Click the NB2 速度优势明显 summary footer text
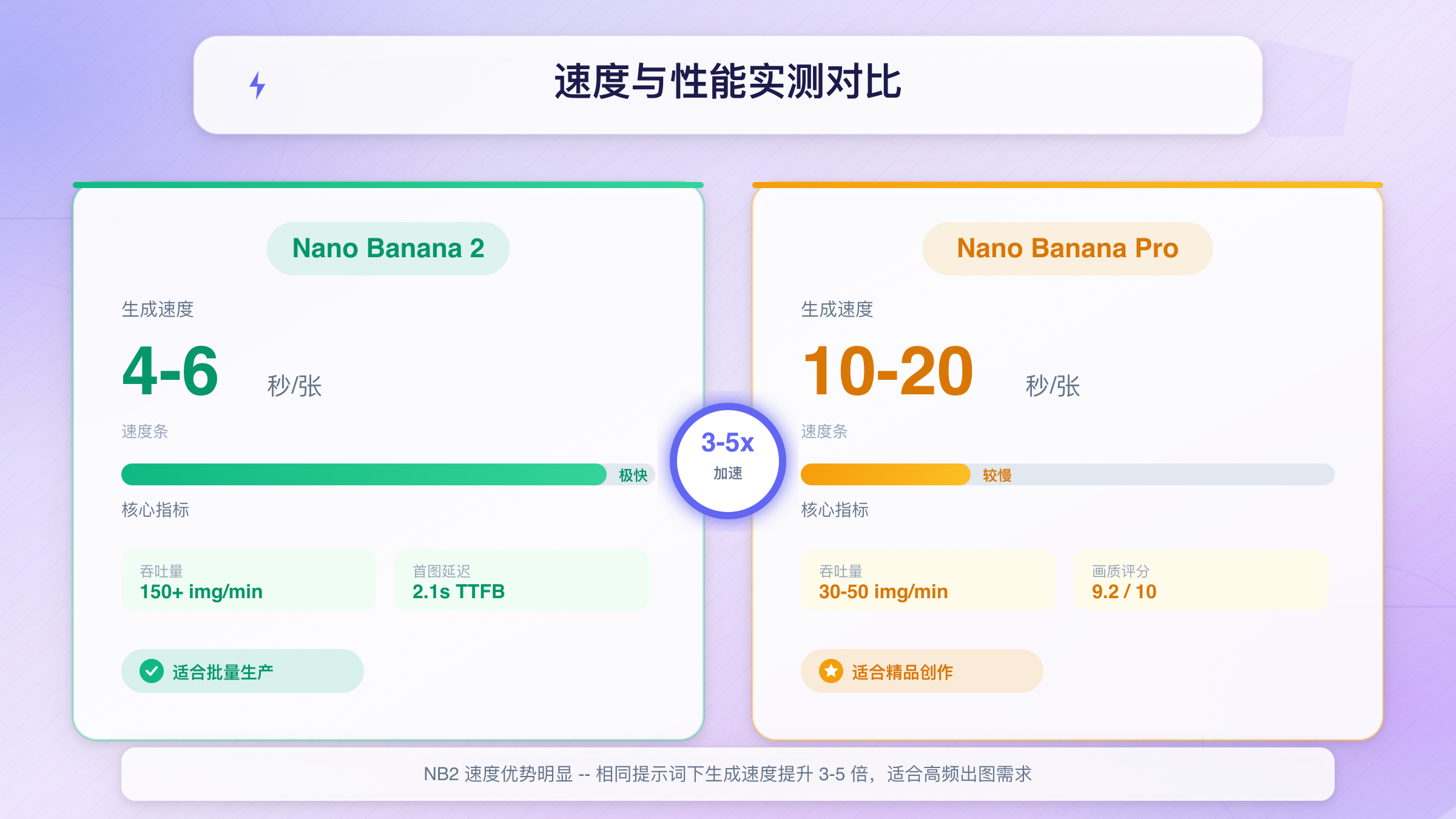 pyautogui.click(x=727, y=774)
